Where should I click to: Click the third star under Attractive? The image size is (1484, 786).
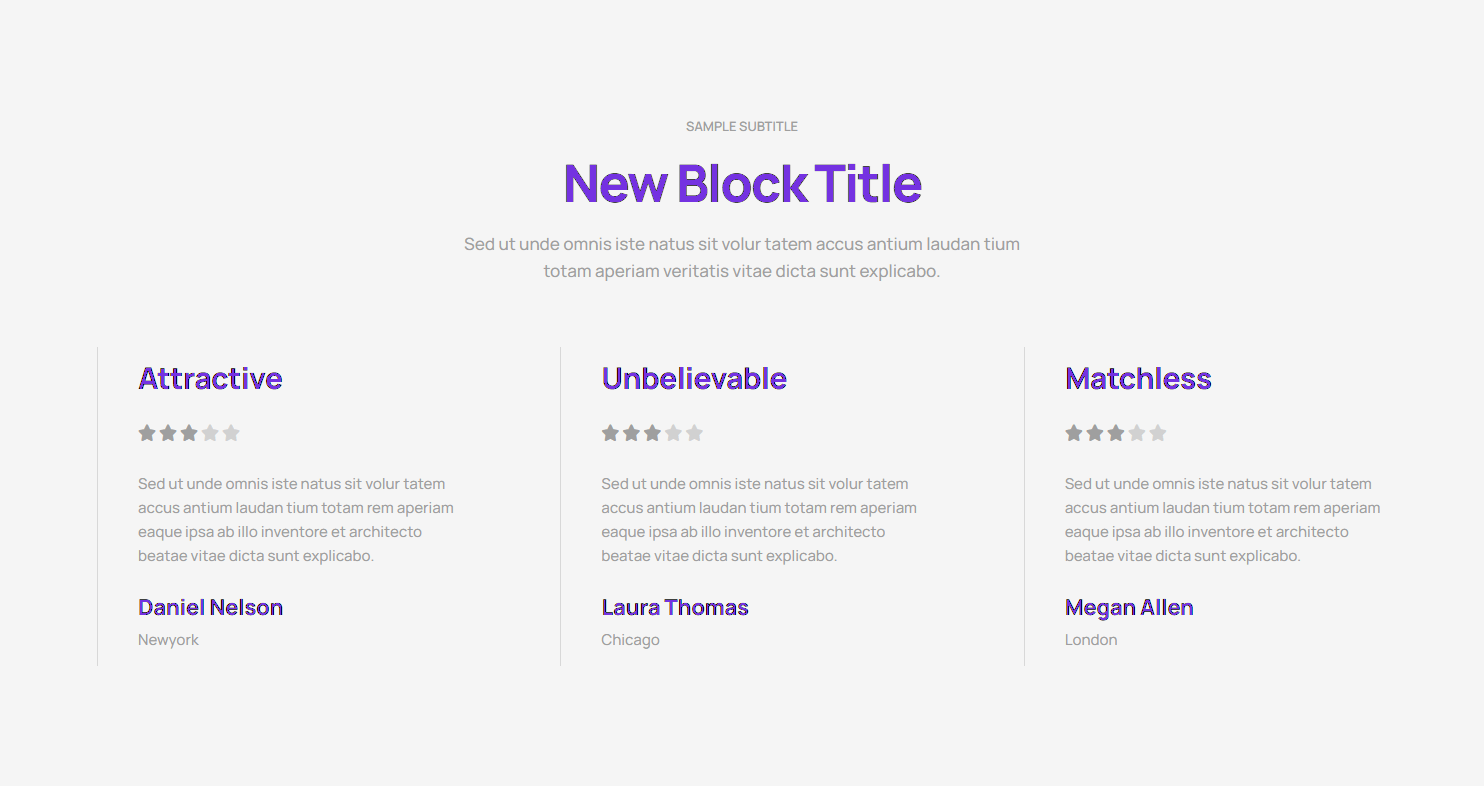[189, 433]
